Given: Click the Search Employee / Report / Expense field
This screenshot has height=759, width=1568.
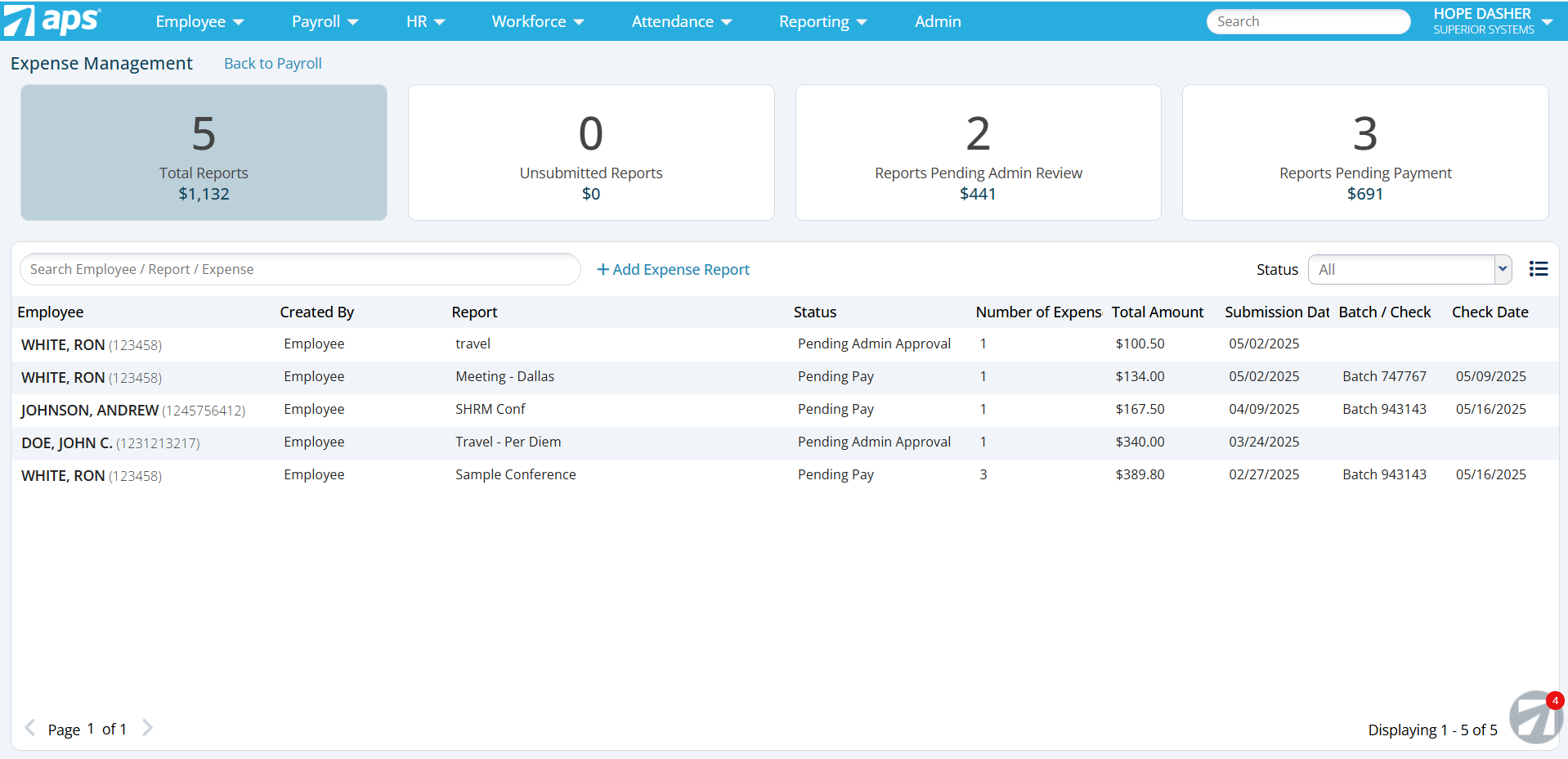Looking at the screenshot, I should (299, 269).
